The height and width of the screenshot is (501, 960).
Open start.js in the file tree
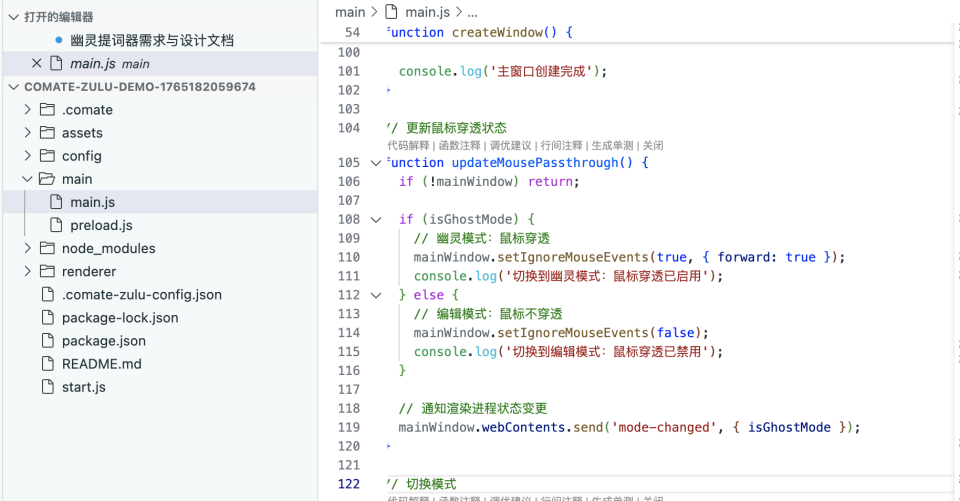pyautogui.click(x=84, y=387)
